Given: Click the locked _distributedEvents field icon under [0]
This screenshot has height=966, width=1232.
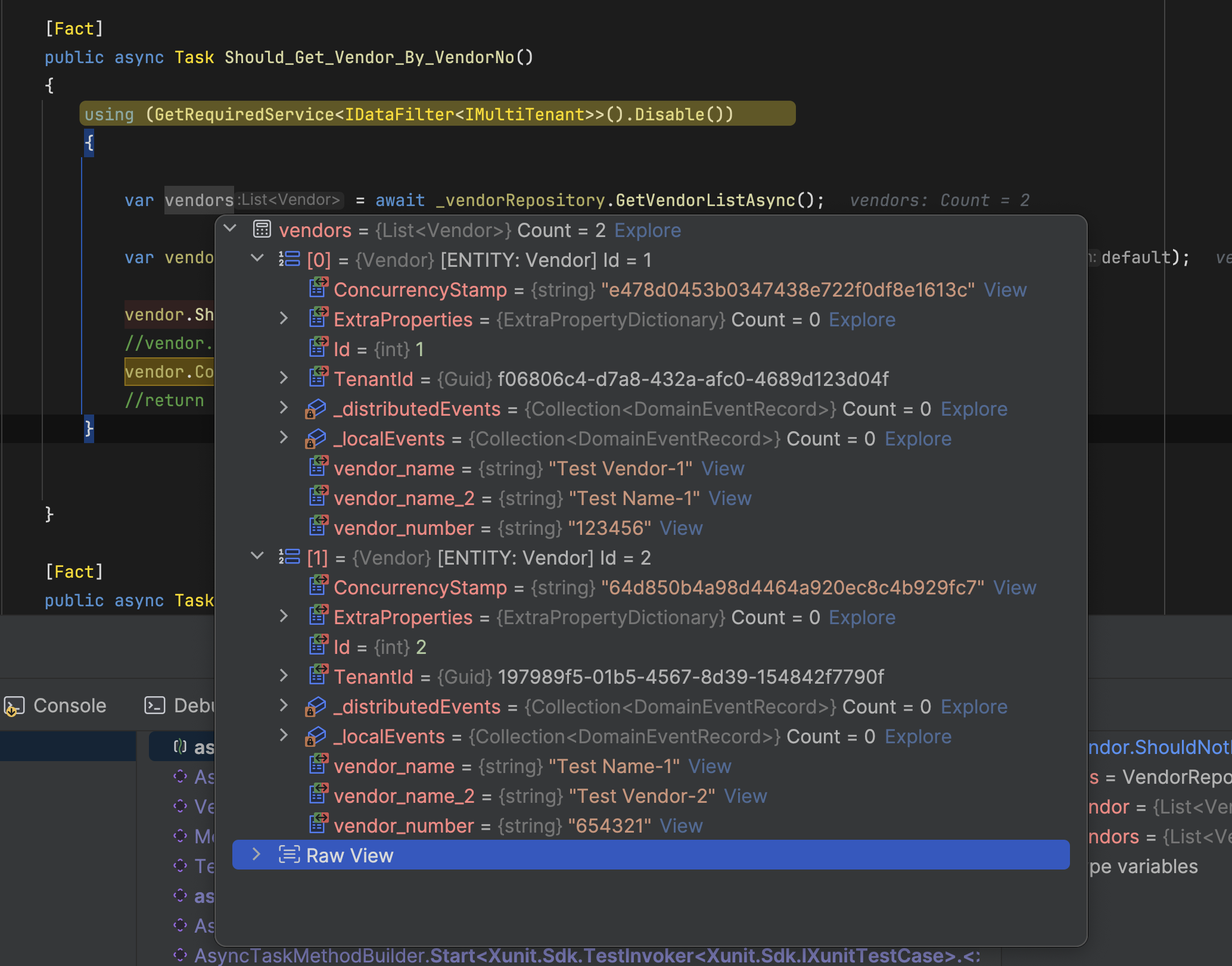Looking at the screenshot, I should (x=316, y=409).
